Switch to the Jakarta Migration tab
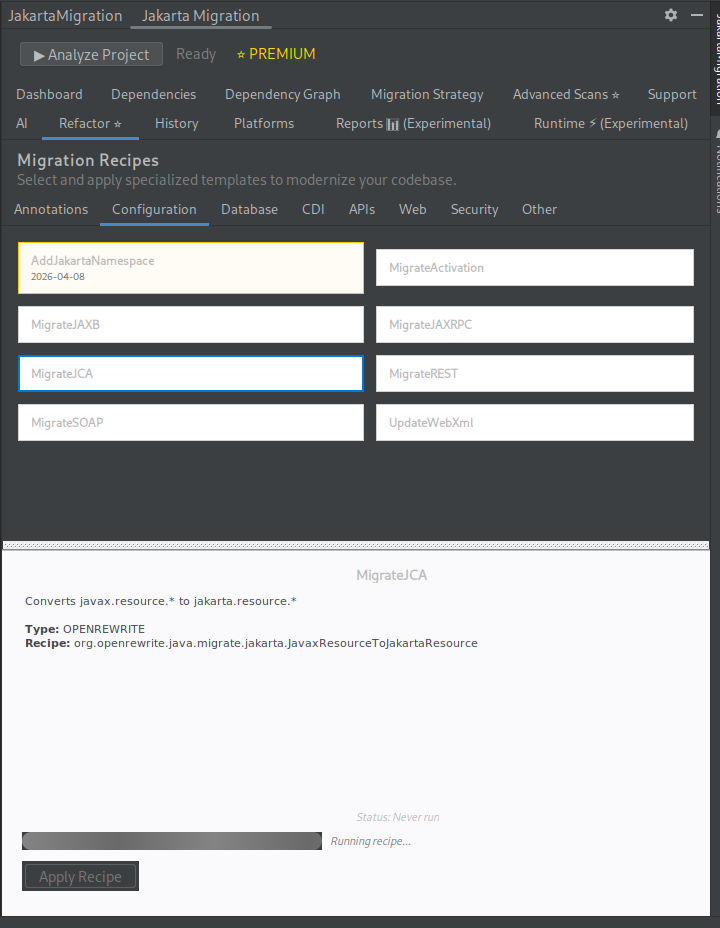The width and height of the screenshot is (720, 928). click(x=201, y=15)
